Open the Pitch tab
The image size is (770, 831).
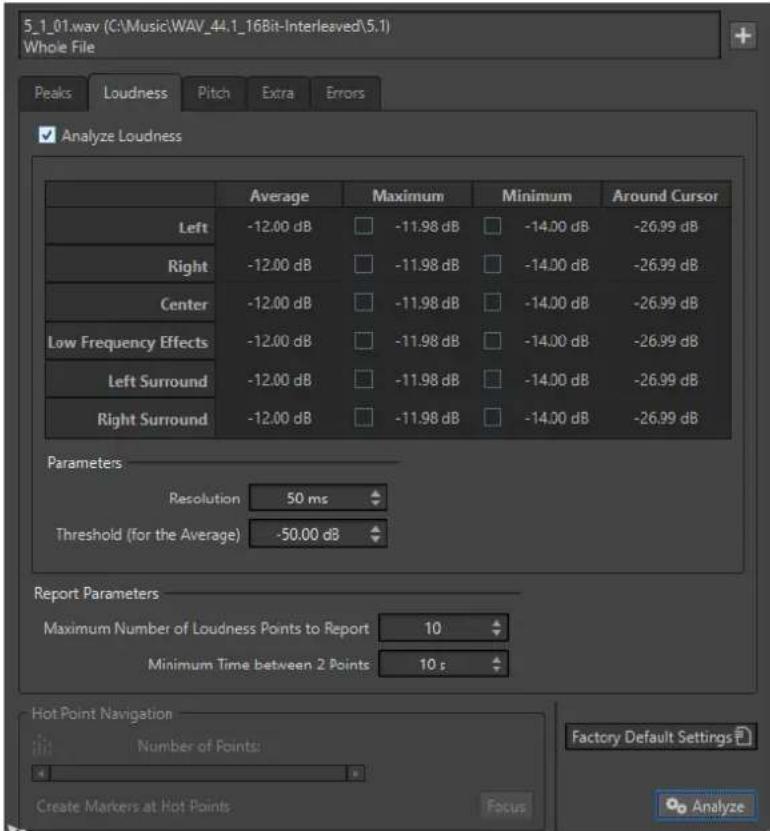coord(214,93)
